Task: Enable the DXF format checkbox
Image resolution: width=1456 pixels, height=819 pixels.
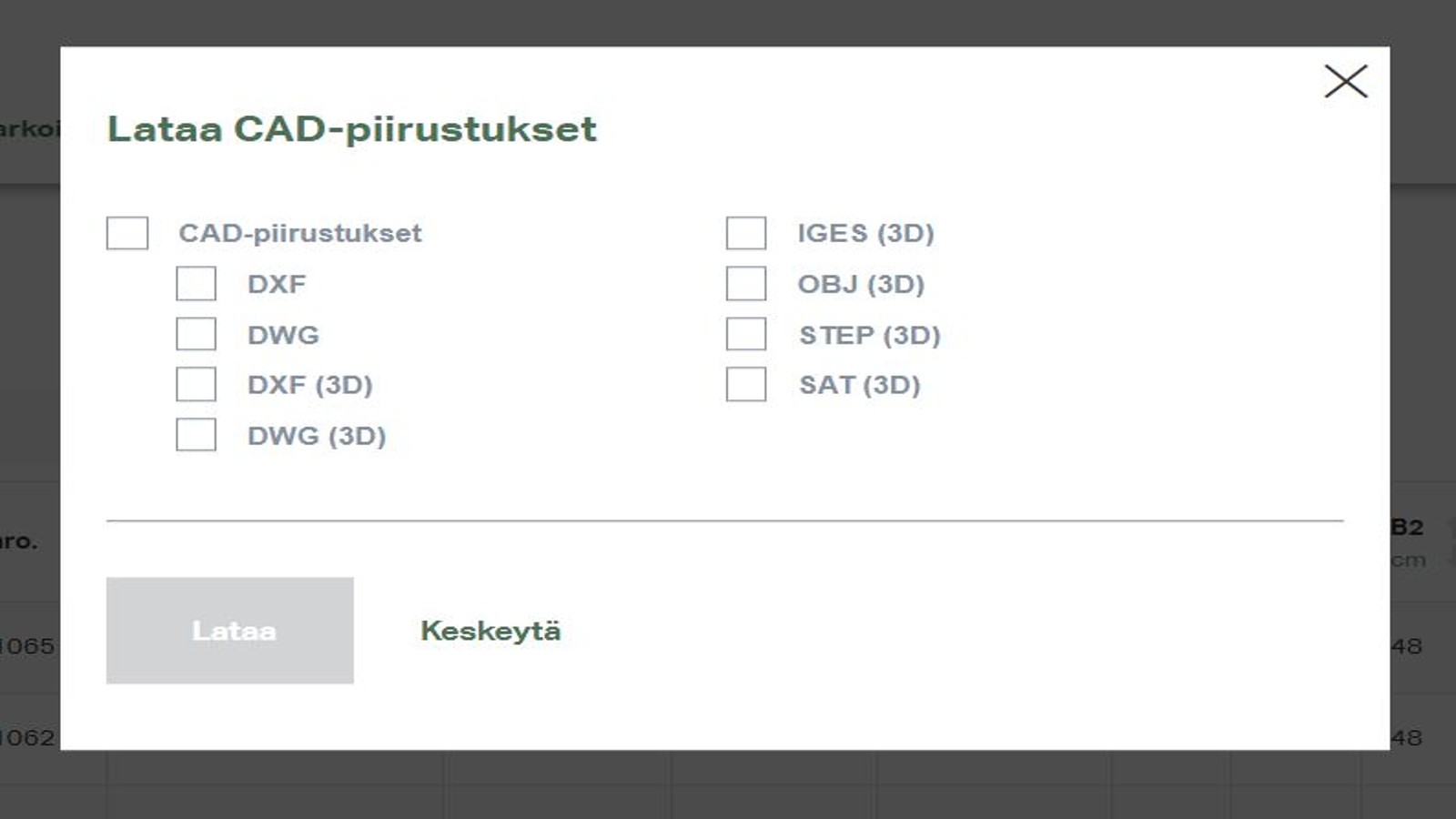Action: click(197, 284)
